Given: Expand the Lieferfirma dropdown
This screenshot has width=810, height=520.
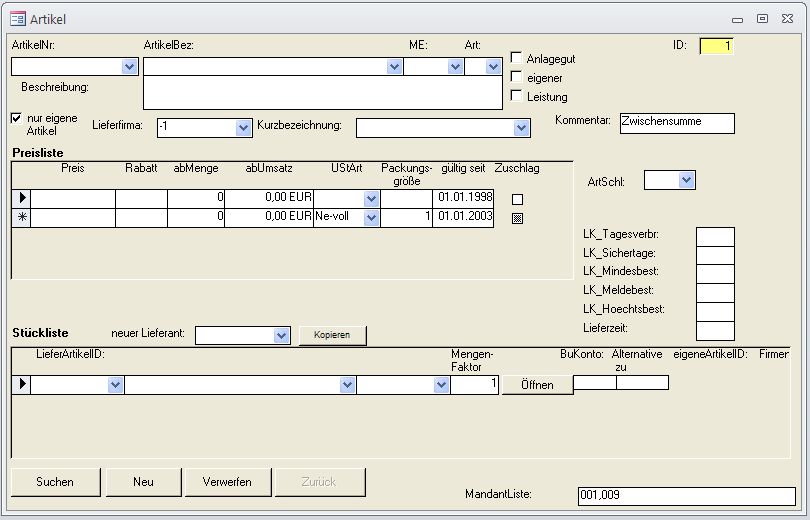Looking at the screenshot, I should pos(243,128).
